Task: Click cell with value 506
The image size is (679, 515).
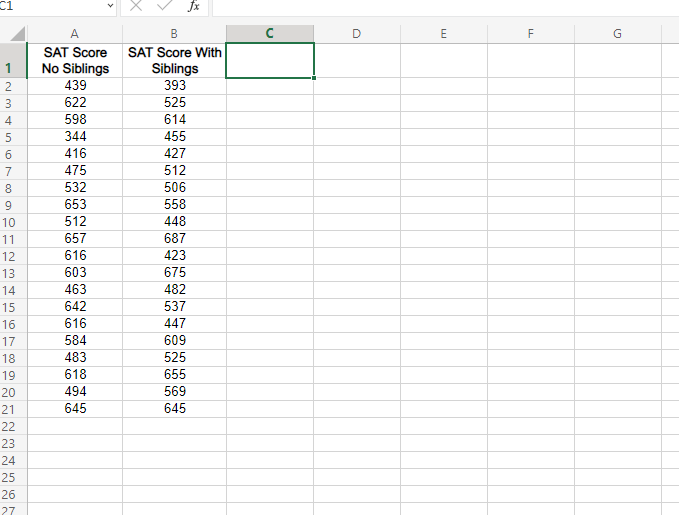Action: [x=175, y=188]
